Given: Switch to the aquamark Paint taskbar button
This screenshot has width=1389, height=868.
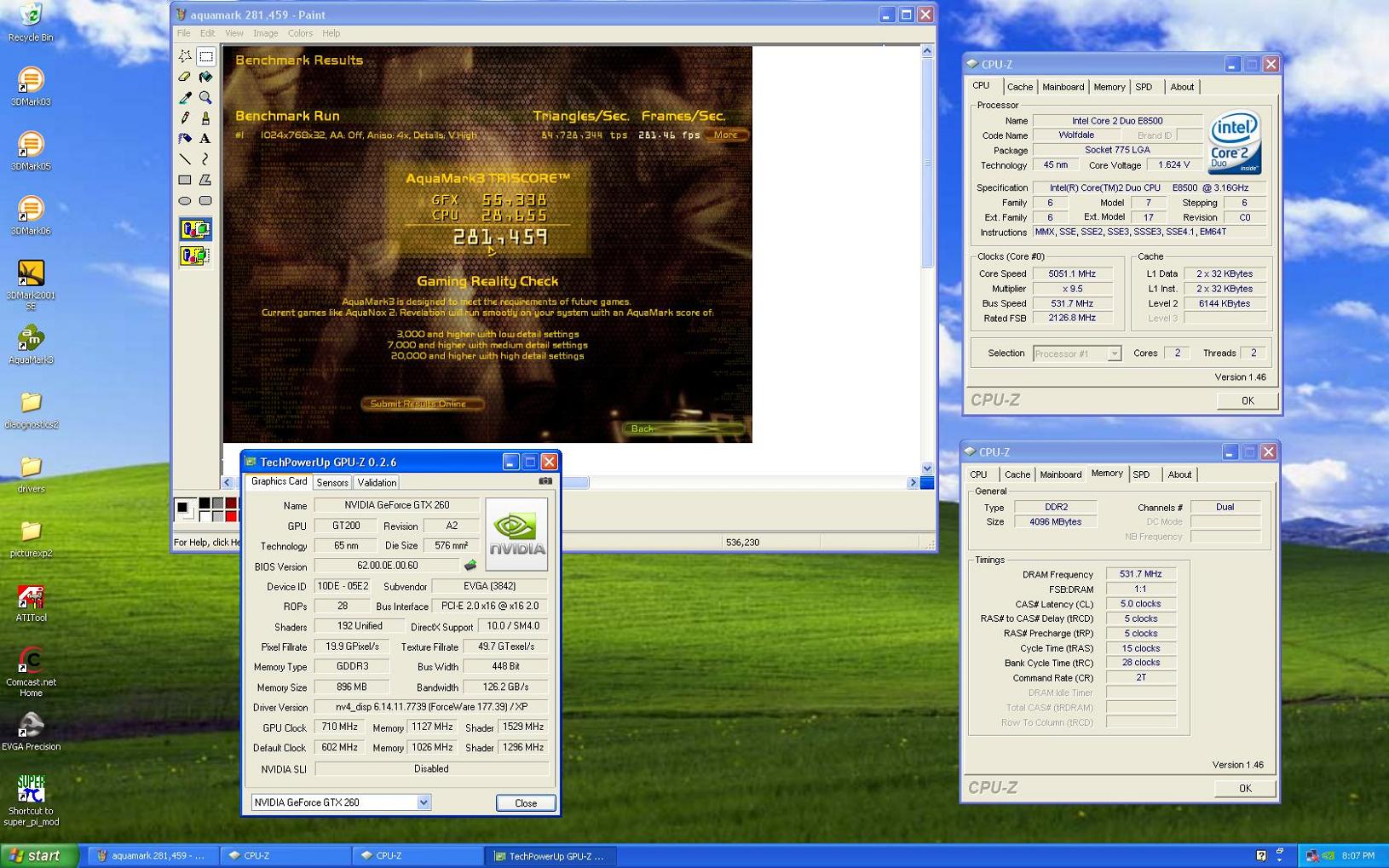Looking at the screenshot, I should 154,856.
